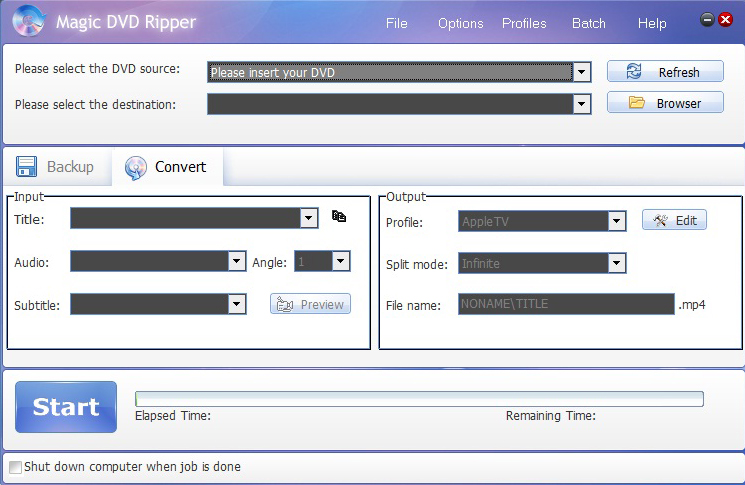The width and height of the screenshot is (745, 485).
Task: Expand the destination dropdown arrow
Action: pos(582,104)
